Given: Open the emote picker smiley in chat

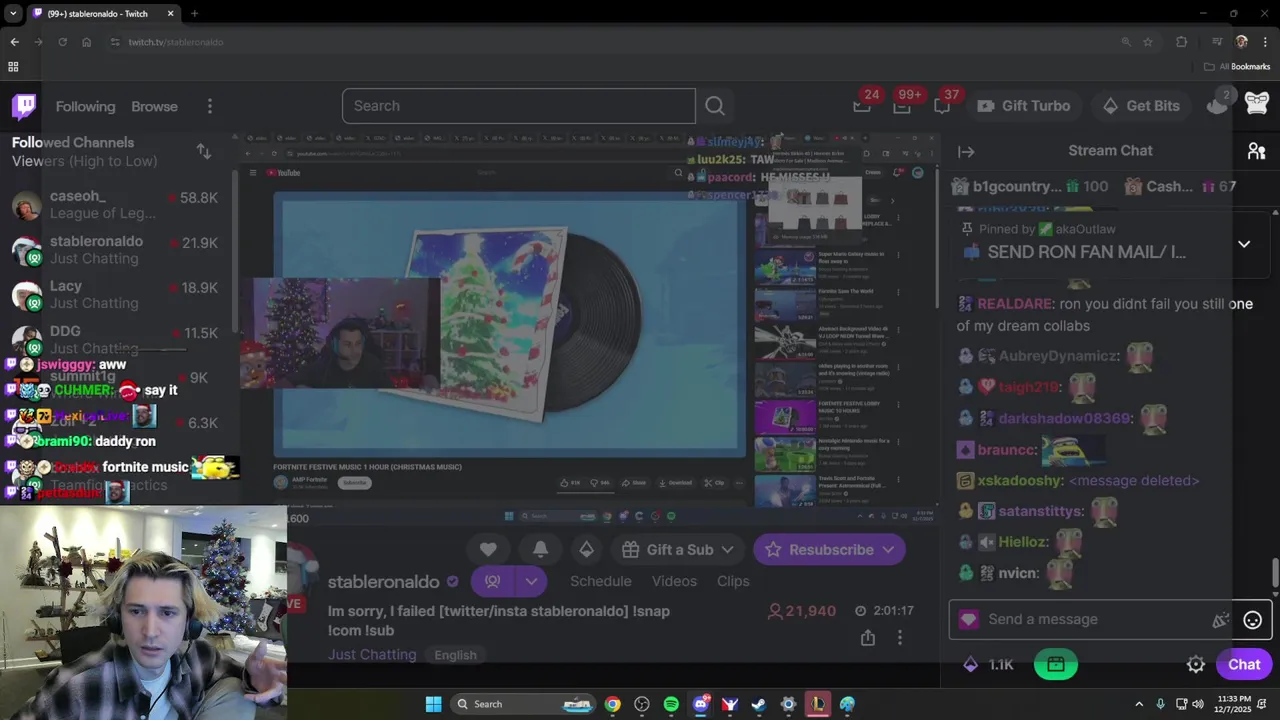Looking at the screenshot, I should click(1252, 620).
